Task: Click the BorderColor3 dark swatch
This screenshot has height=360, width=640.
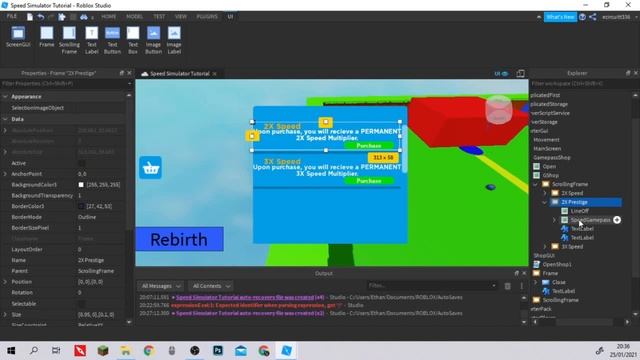Action: (81, 206)
